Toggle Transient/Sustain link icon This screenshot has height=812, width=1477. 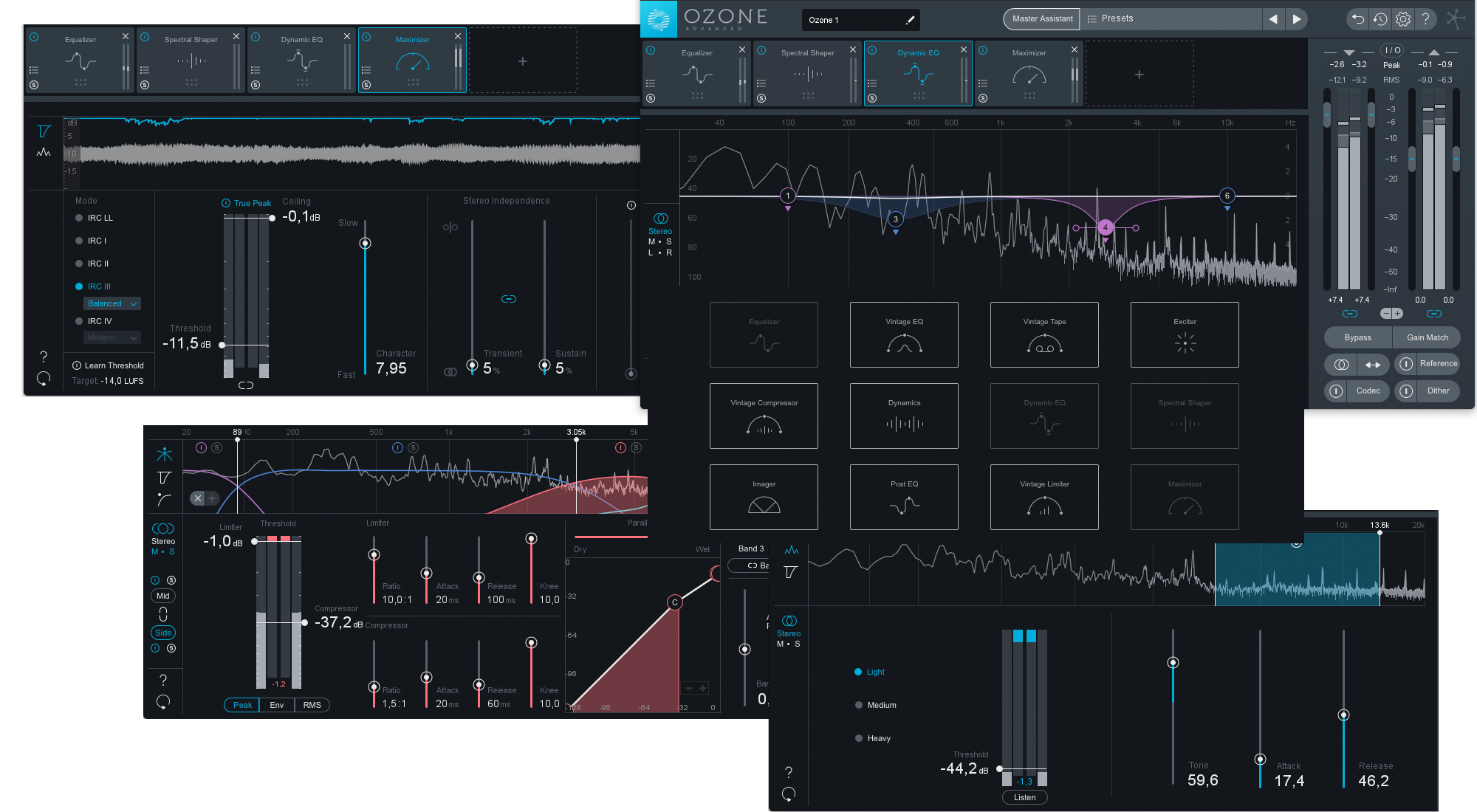tap(509, 299)
